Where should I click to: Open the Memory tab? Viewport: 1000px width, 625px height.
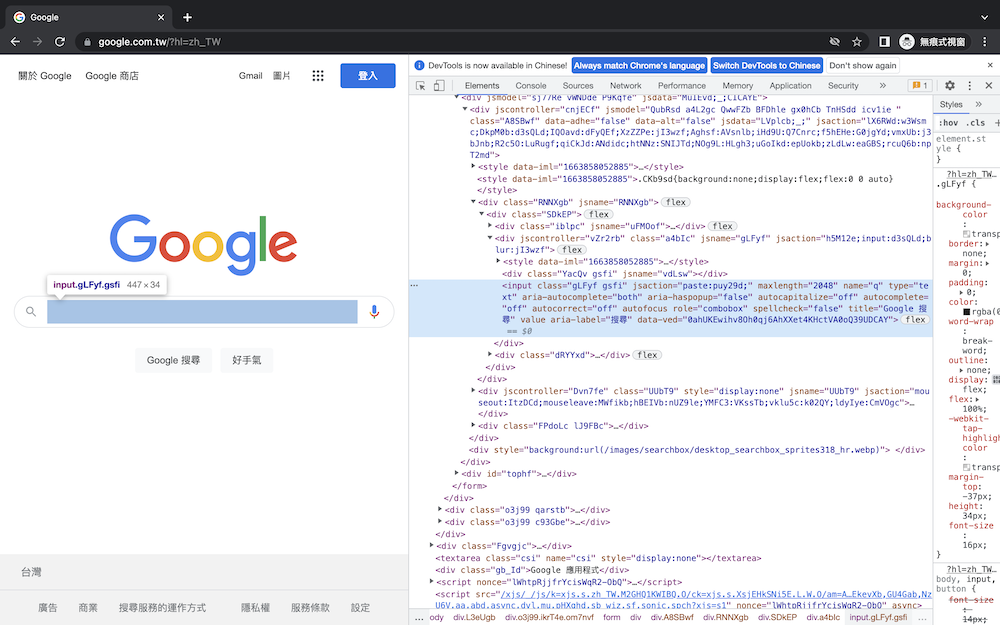738,85
